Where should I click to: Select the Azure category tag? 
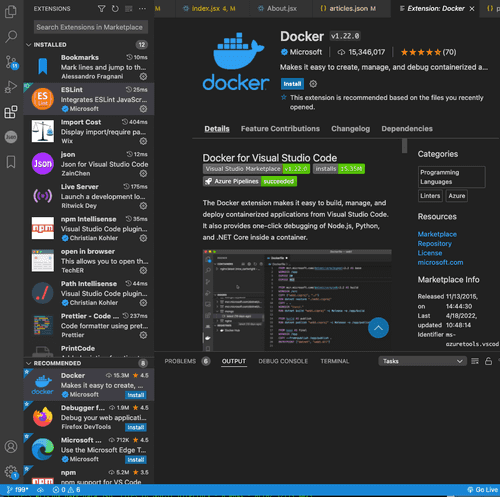click(456, 196)
